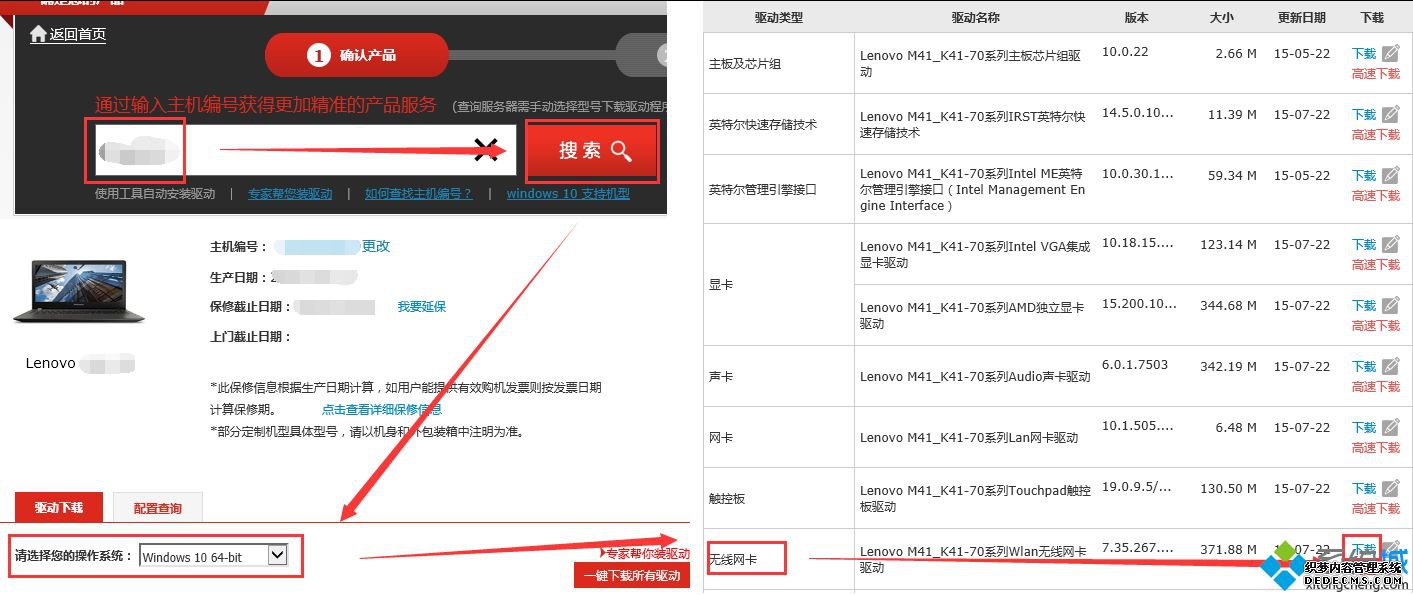The height and width of the screenshot is (595, 1413).
Task: Click the 一键下载所有驱动 button
Action: point(631,575)
